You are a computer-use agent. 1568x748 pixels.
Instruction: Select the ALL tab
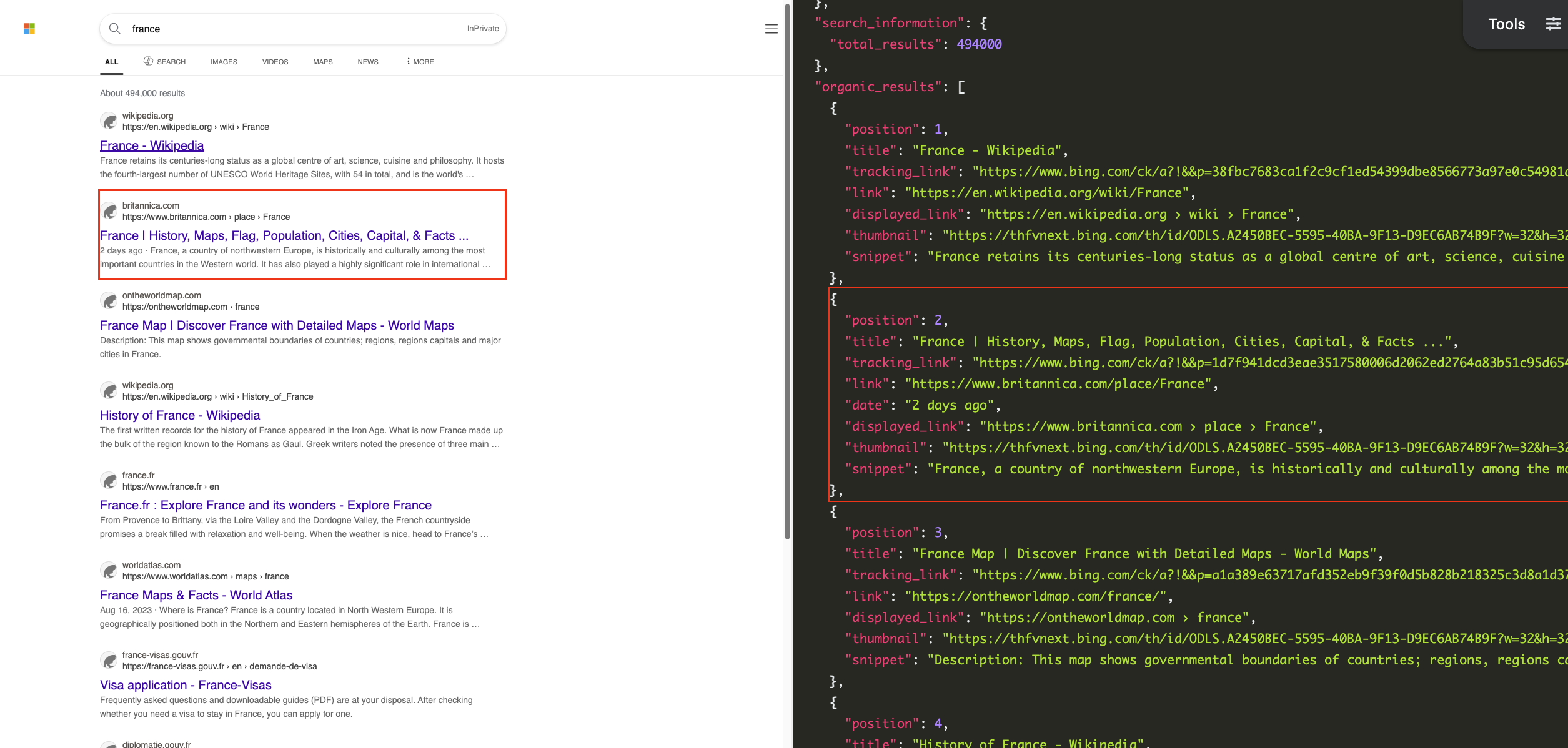pyautogui.click(x=112, y=62)
